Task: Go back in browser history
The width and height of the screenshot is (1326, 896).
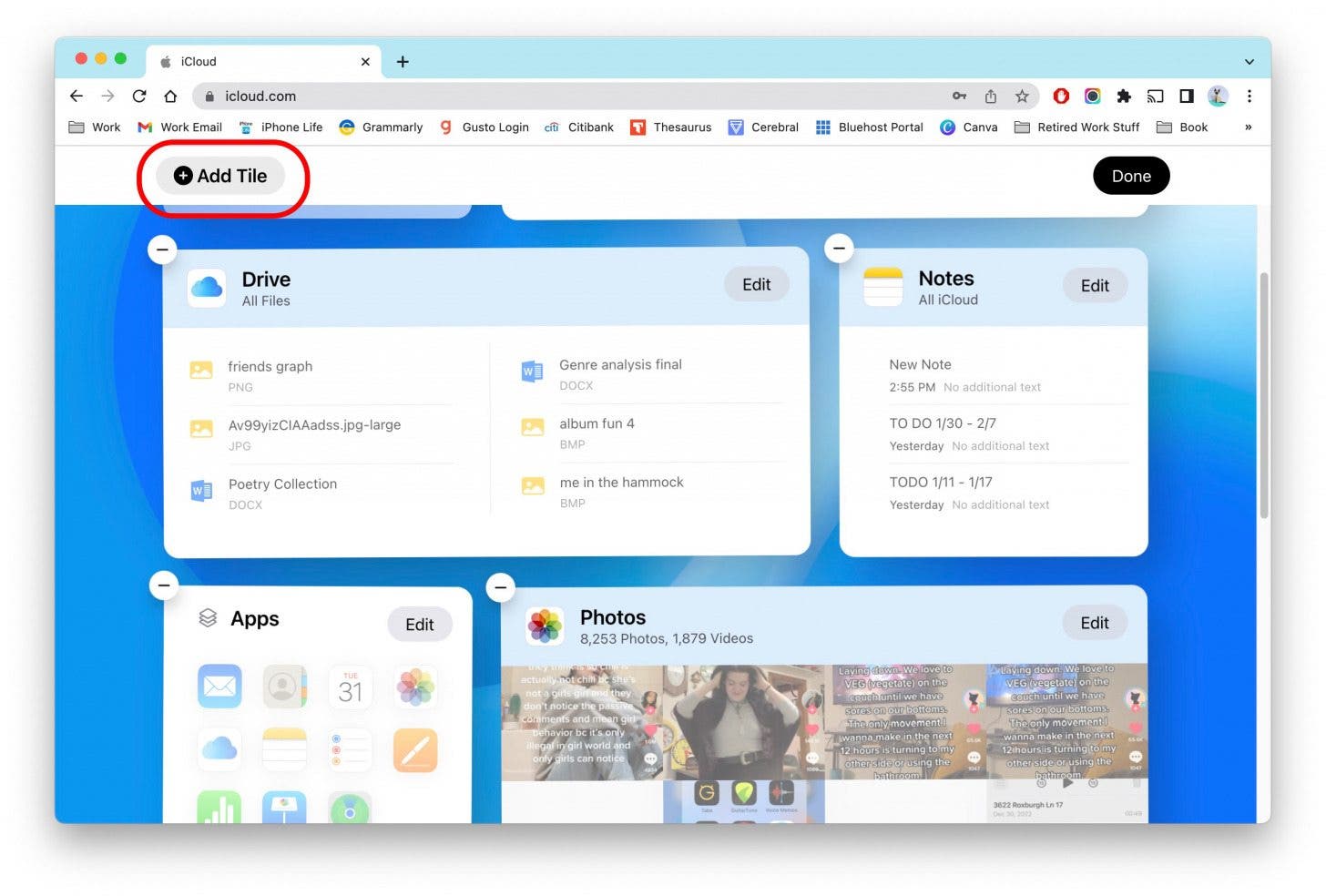Action: (x=76, y=96)
